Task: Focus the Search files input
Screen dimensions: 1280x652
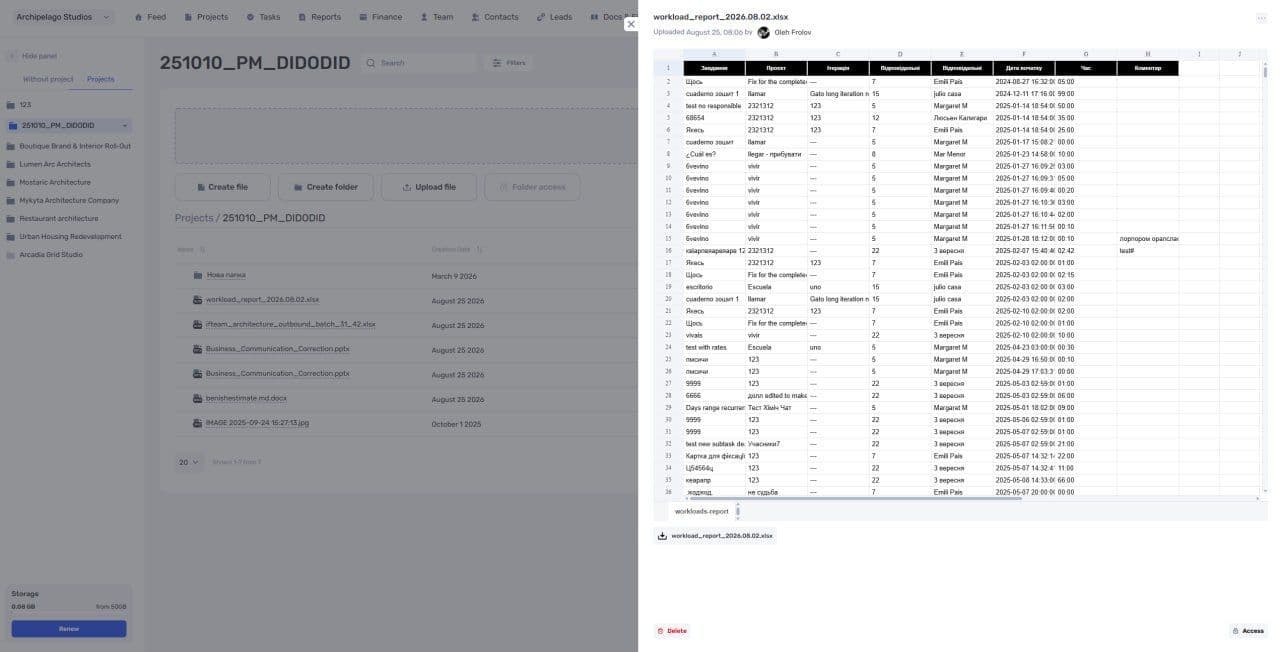Action: click(x=417, y=63)
